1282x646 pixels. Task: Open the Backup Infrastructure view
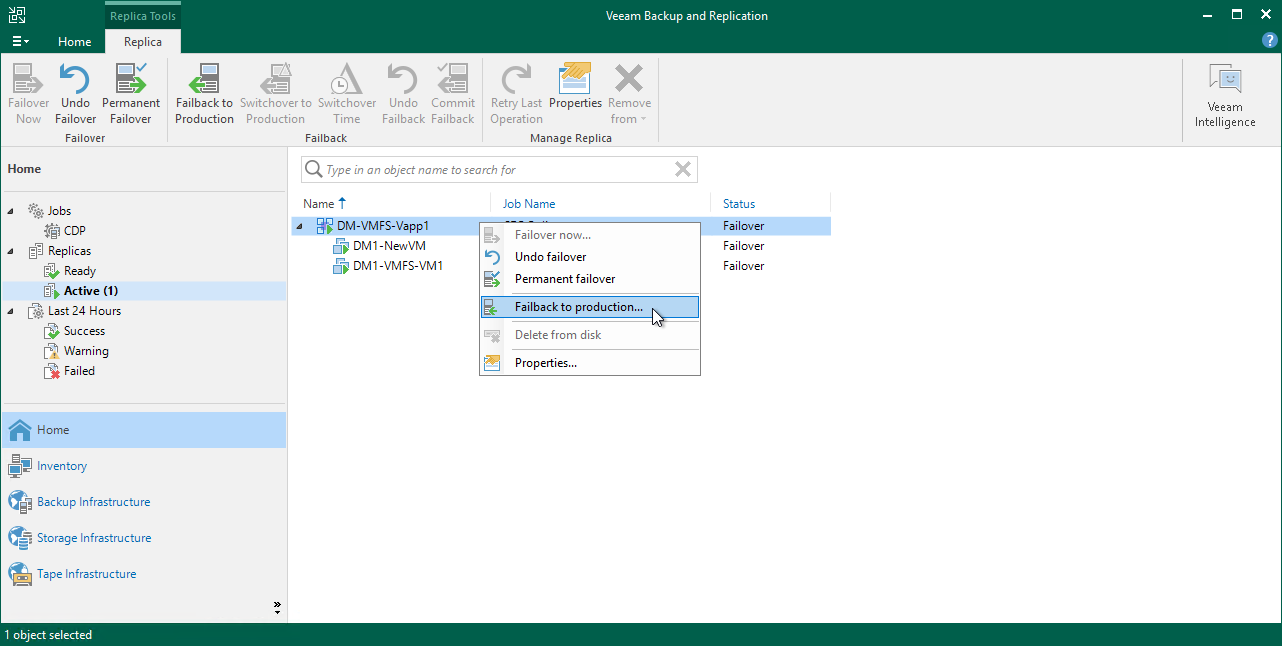click(x=144, y=502)
